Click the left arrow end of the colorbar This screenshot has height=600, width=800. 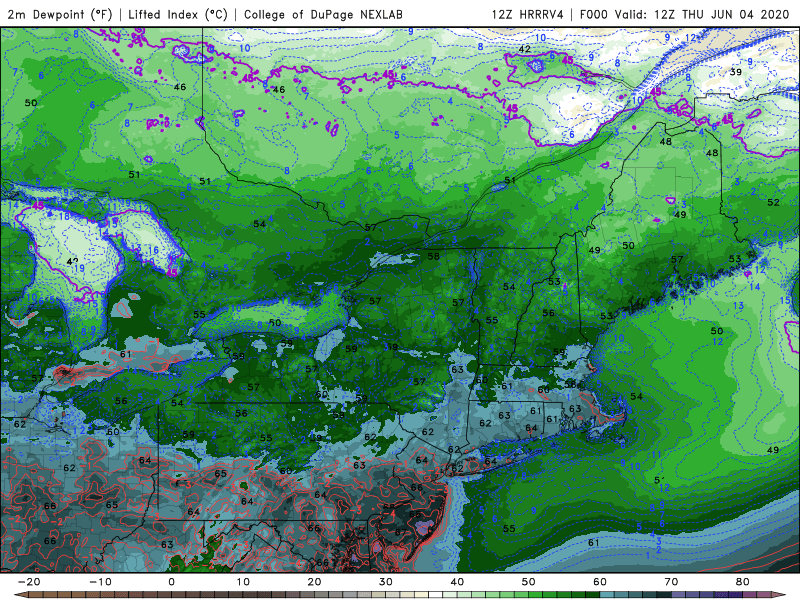click(x=20, y=595)
